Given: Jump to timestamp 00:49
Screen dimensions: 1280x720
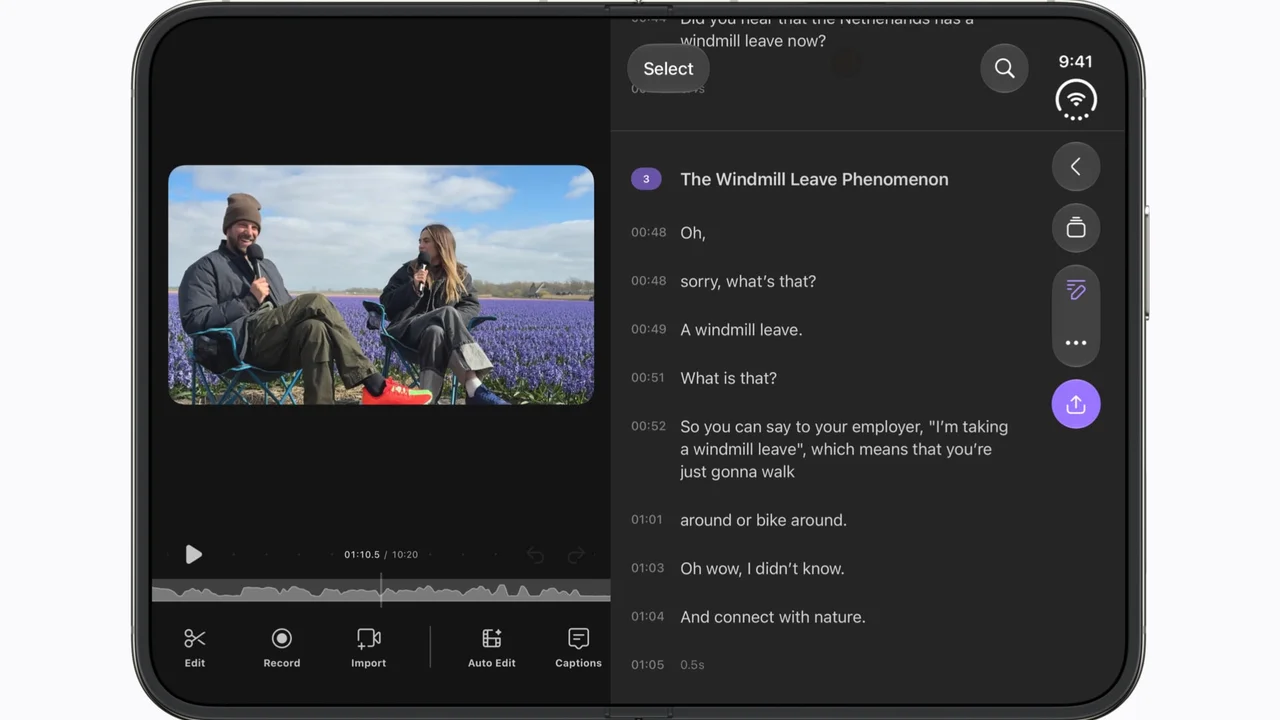Looking at the screenshot, I should [648, 329].
